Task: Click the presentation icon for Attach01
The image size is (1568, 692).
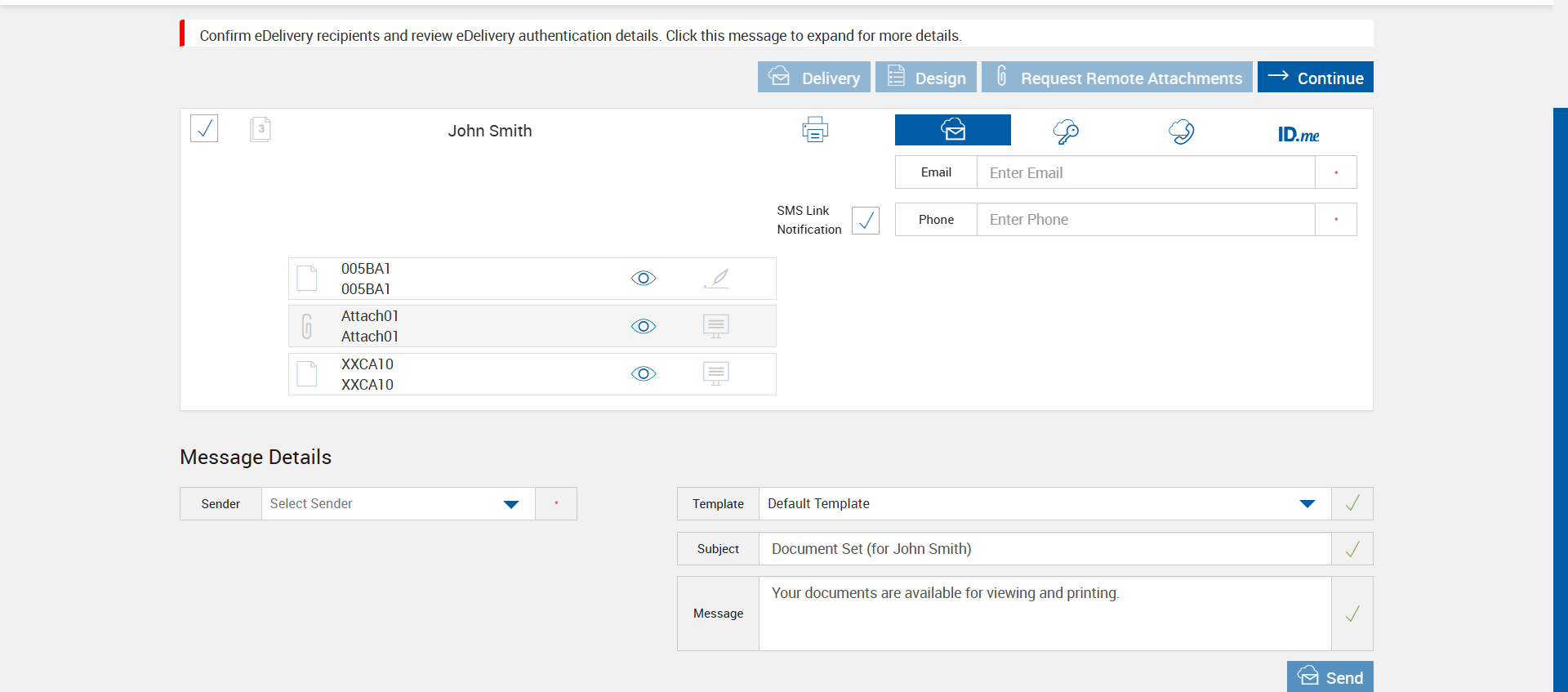Action: [x=716, y=327]
